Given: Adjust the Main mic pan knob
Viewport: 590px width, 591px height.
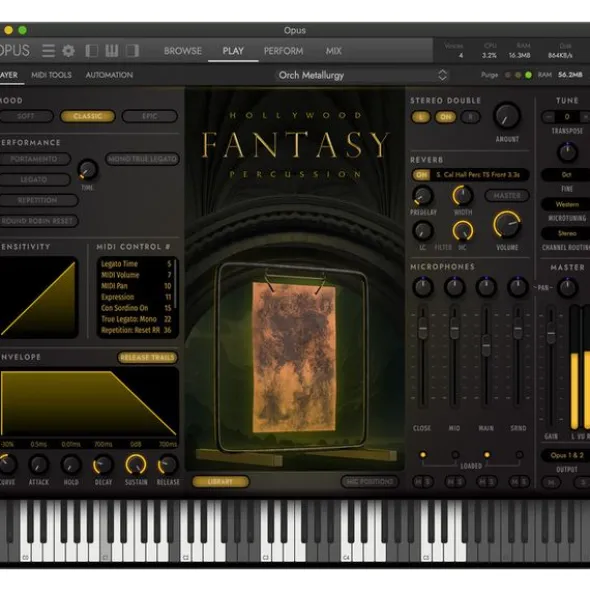Looking at the screenshot, I should [x=486, y=287].
